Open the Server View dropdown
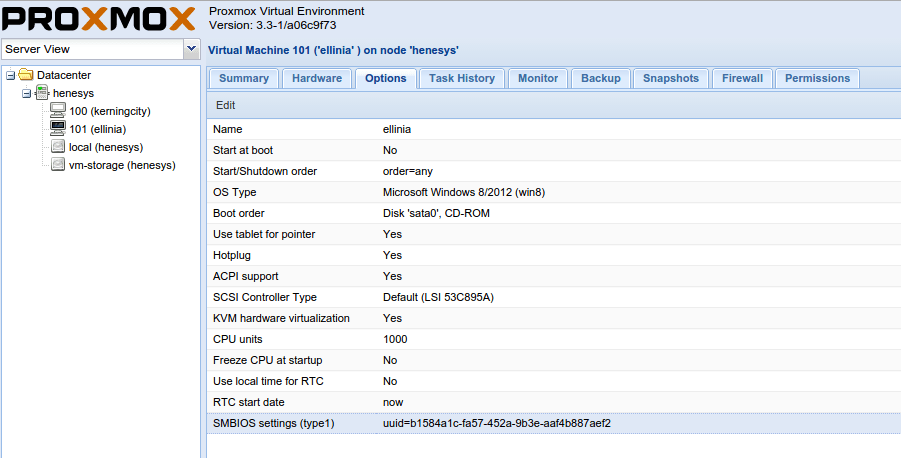This screenshot has height=458, width=901. tap(191, 49)
